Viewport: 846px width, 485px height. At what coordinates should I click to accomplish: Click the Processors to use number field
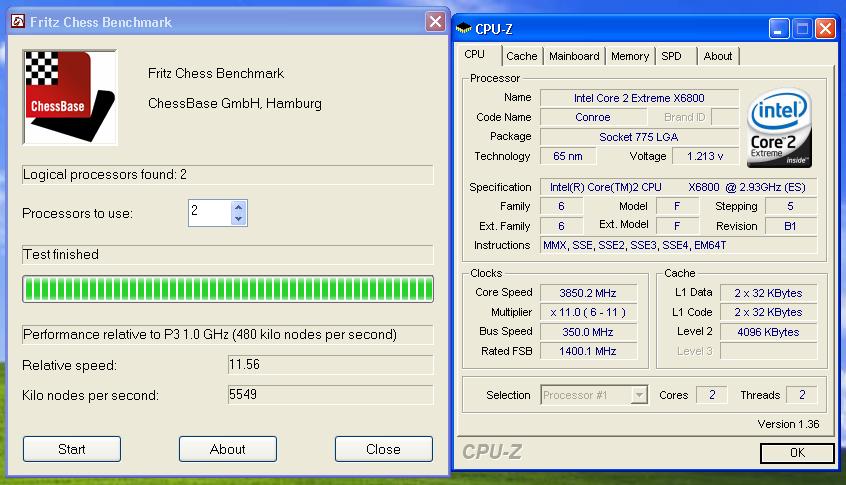coord(210,213)
